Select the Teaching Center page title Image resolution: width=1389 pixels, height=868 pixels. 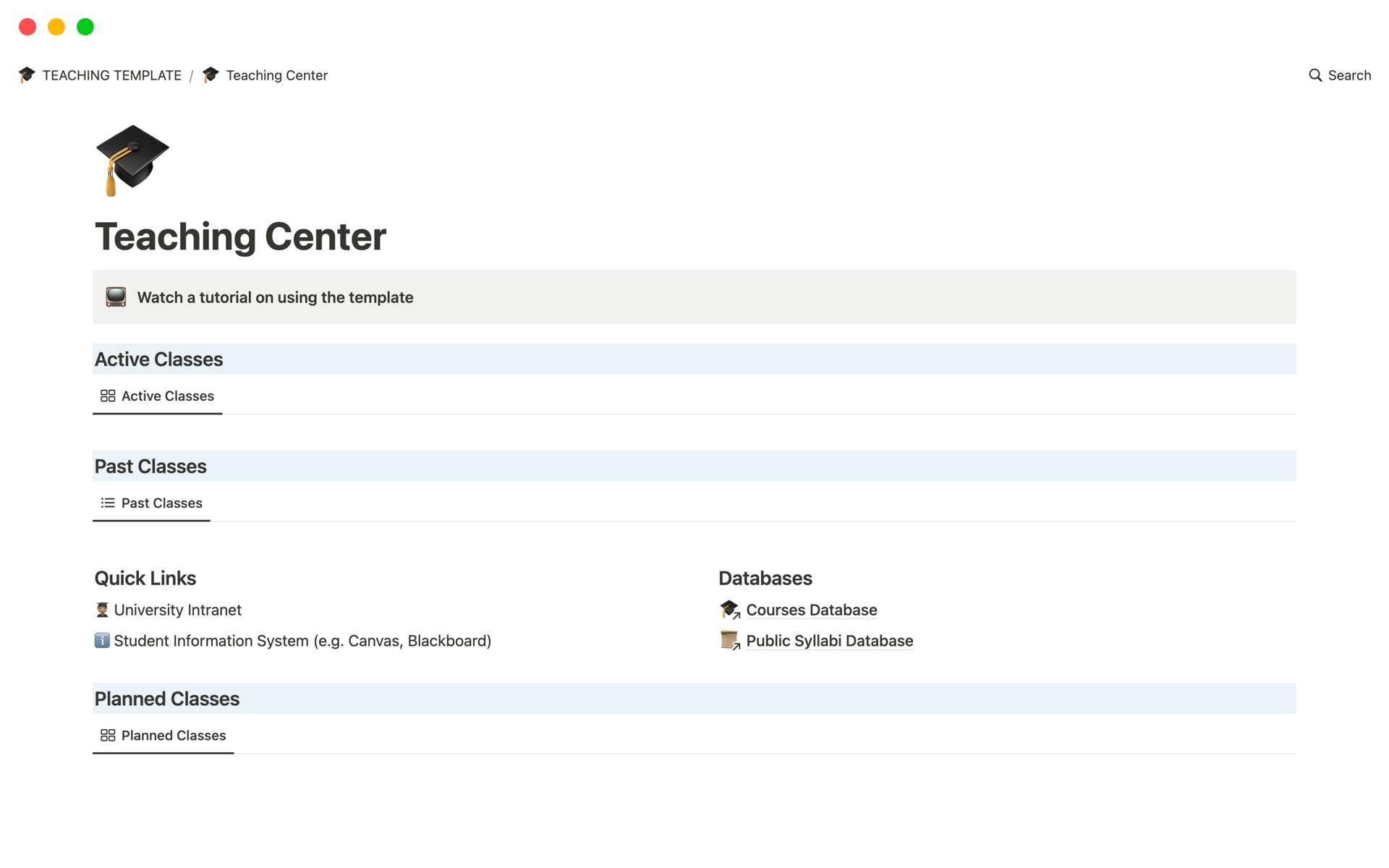[x=240, y=236]
